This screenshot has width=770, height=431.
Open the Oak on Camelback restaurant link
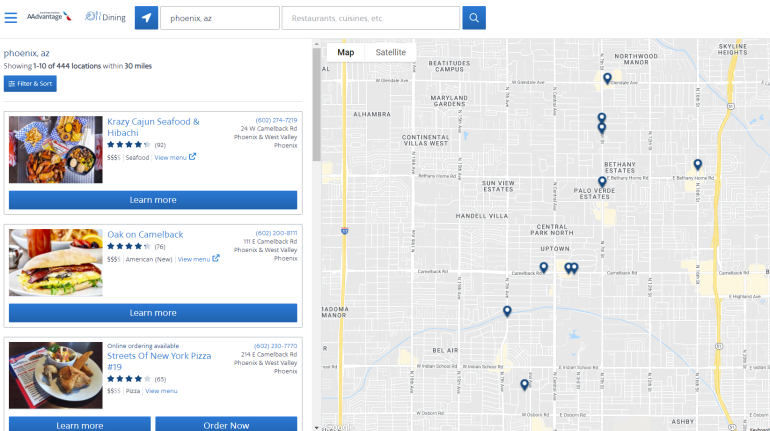pos(145,234)
